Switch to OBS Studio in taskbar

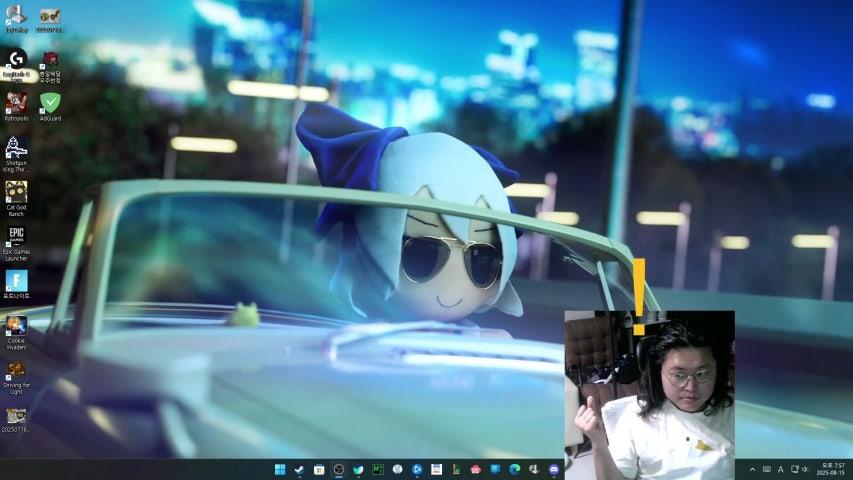pyautogui.click(x=338, y=469)
